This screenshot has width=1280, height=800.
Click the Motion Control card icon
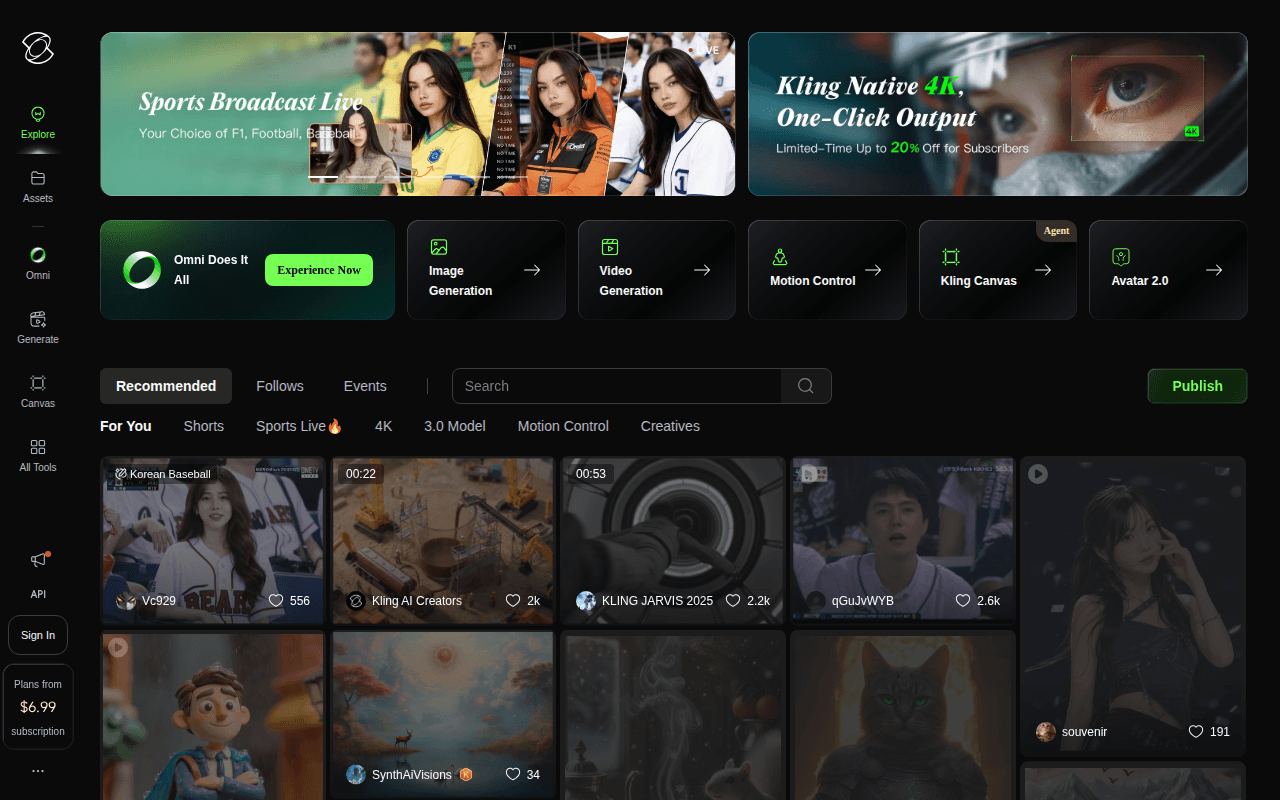click(x=780, y=257)
